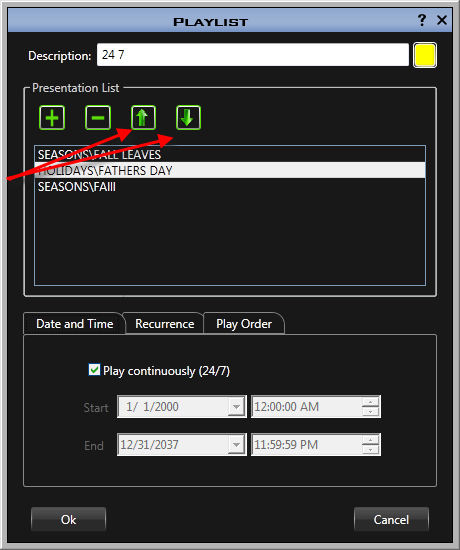Select HOLIDAYS\FATHERS DAY in the list

point(230,170)
